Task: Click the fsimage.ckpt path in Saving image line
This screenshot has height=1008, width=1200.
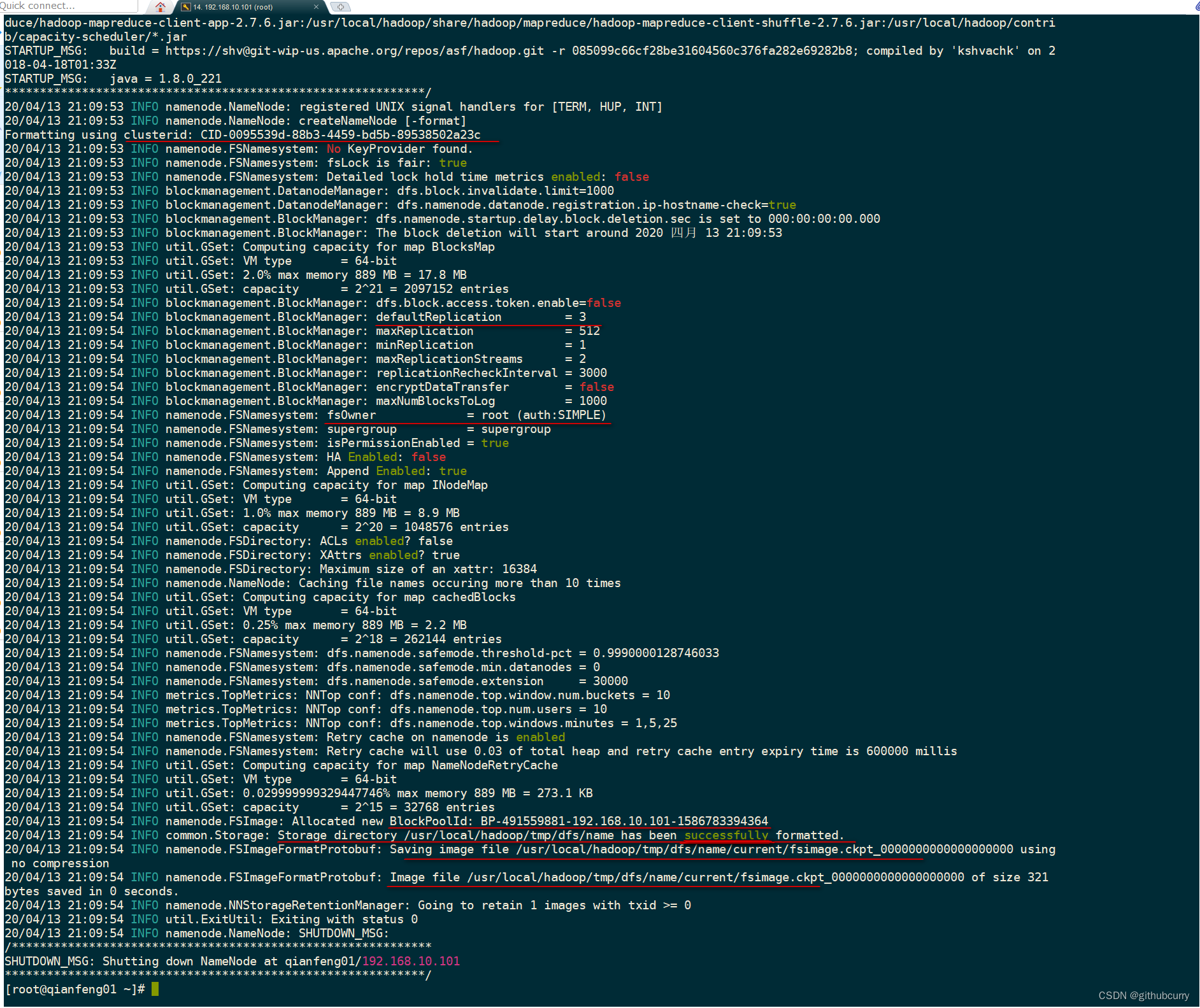Action: click(x=764, y=849)
